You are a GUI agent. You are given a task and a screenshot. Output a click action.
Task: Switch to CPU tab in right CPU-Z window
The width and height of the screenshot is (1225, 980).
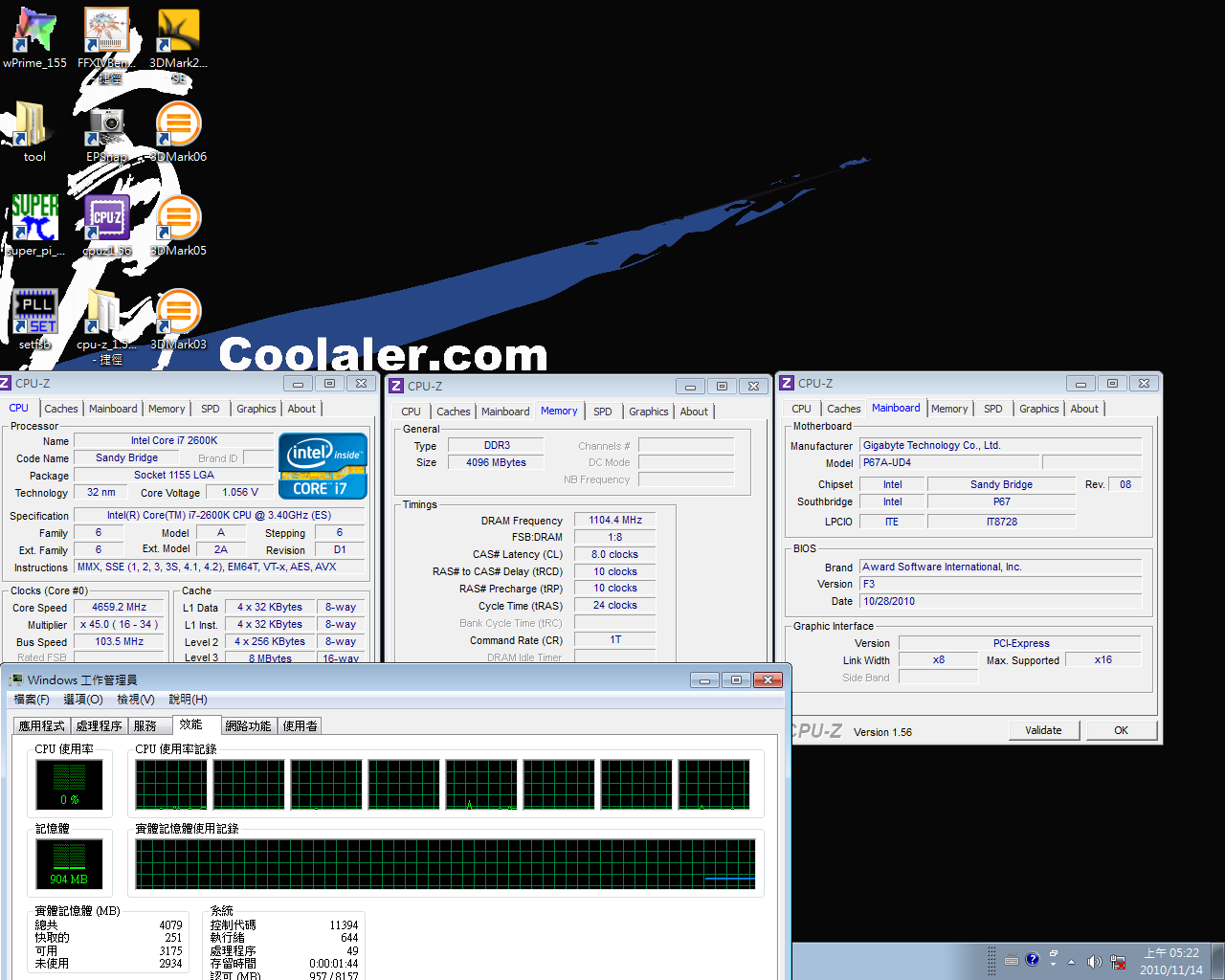click(x=801, y=409)
